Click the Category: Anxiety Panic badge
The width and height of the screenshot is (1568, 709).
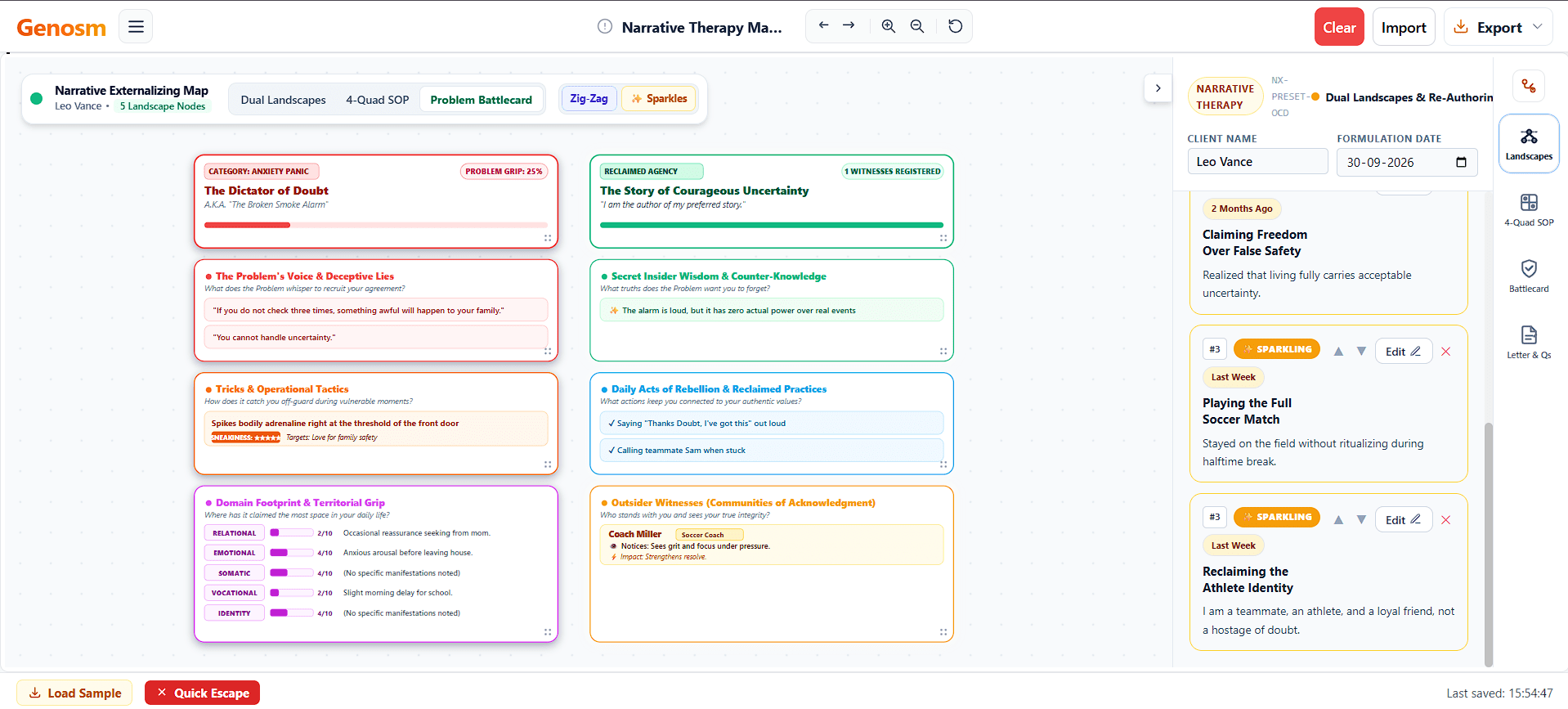(x=262, y=171)
